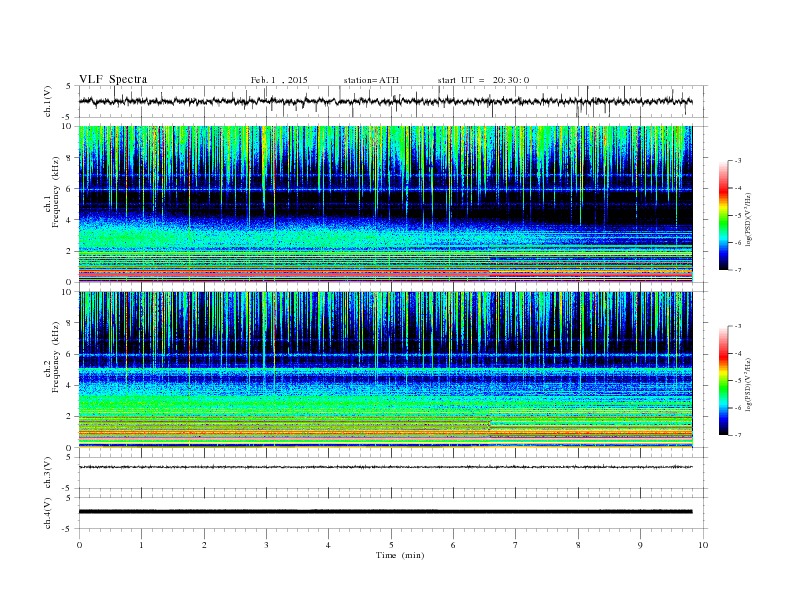Click the ch.2 spectrogram color scale bar
Viewport: 792px width, 612px height.
coord(723,380)
